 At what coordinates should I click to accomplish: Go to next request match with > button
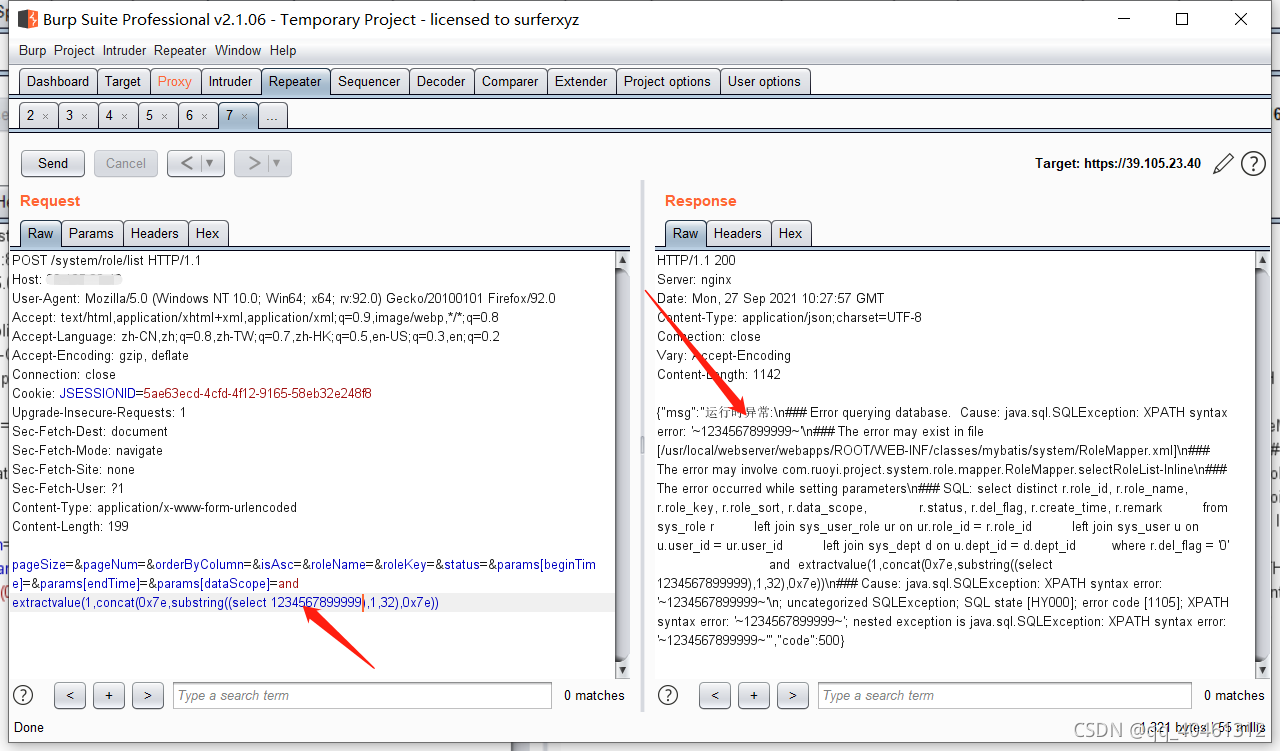pos(148,695)
